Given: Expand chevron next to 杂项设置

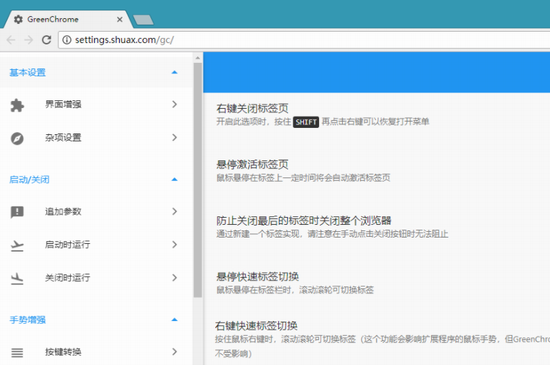Looking at the screenshot, I should click(175, 137).
